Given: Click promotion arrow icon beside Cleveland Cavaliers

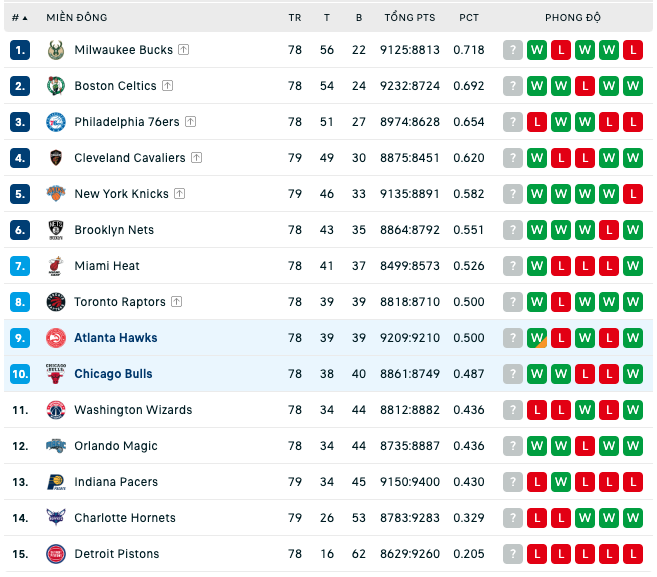Looking at the screenshot, I should 197,158.
